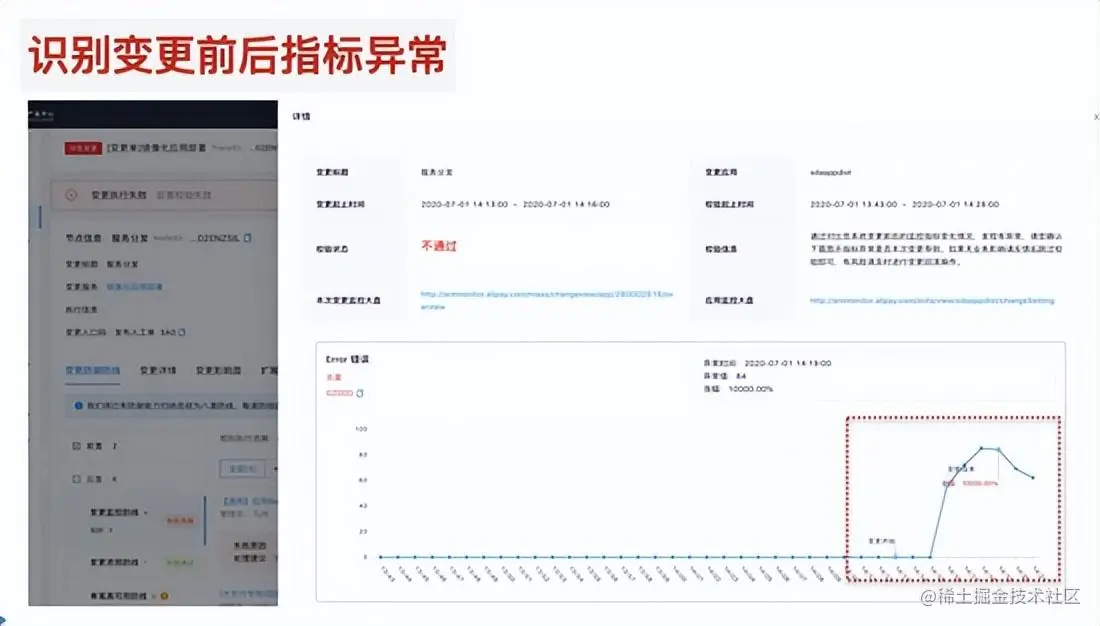Open the blue 变更服务 link
The image size is (1100, 626).
[x=134, y=286]
